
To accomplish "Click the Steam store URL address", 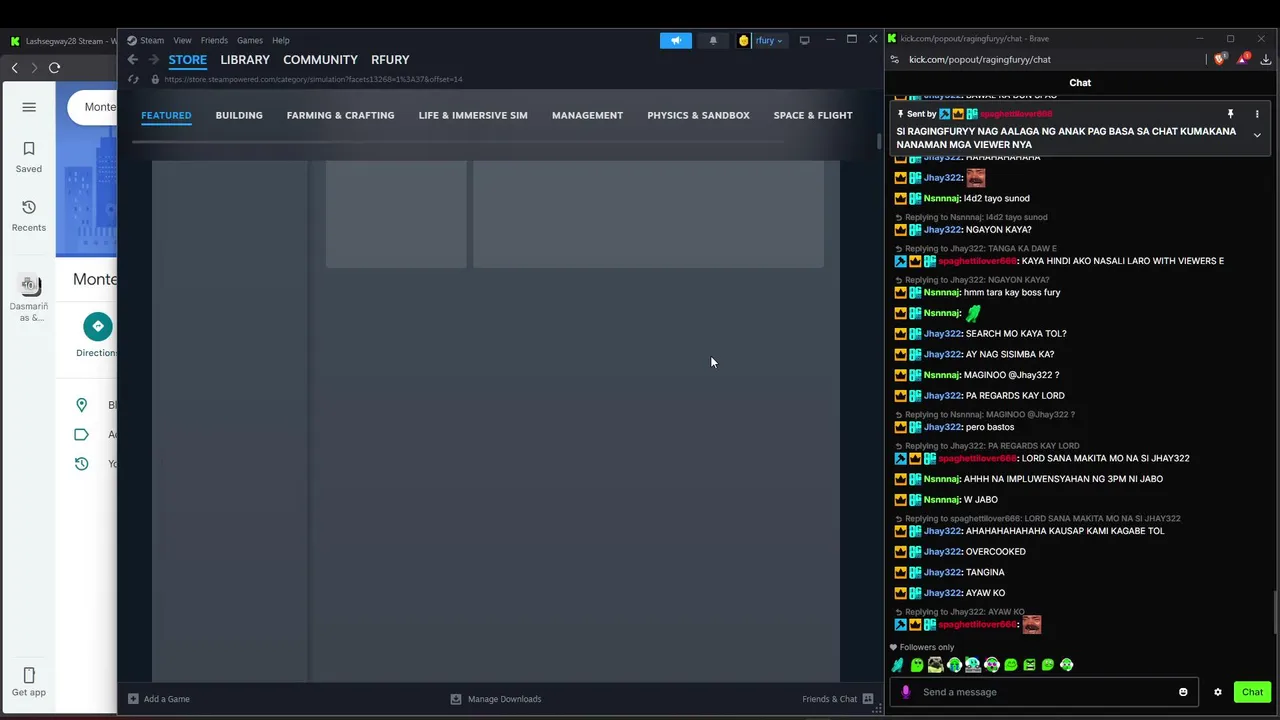I will pyautogui.click(x=313, y=79).
